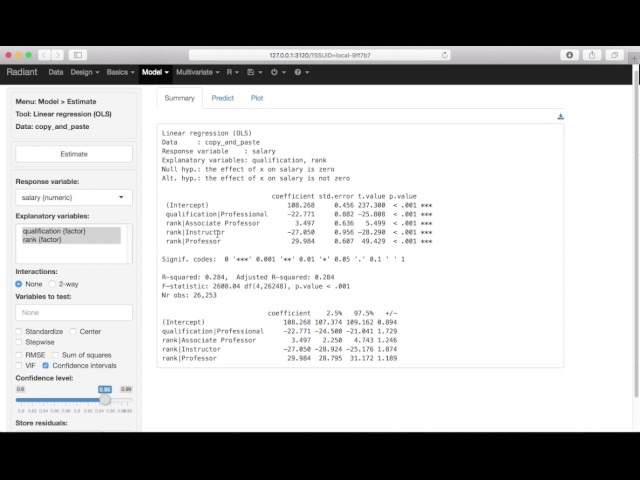Toggle the Safari sidebar button
This screenshot has height=480, width=640.
pyautogui.click(x=78, y=55)
